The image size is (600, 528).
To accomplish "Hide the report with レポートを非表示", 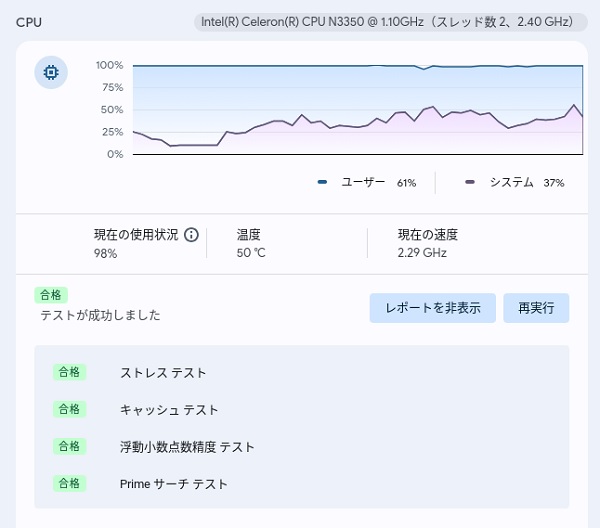I will 432,308.
